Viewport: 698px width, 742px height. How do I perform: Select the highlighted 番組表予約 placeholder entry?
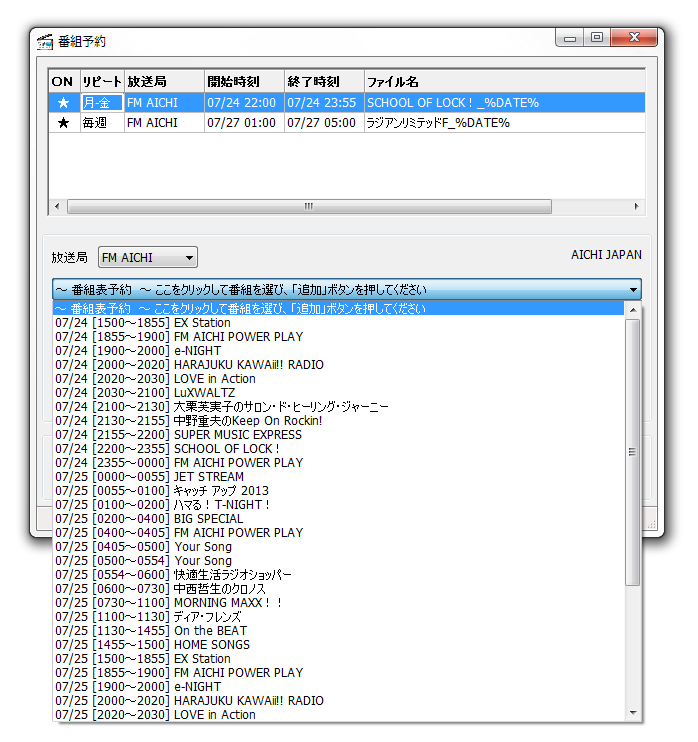pos(338,309)
